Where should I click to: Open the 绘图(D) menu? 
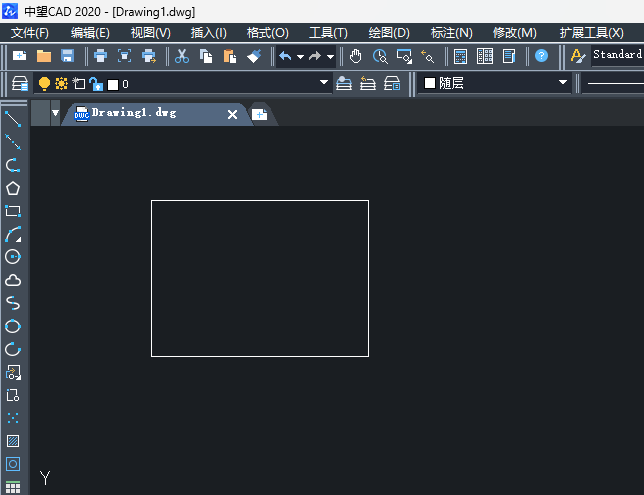389,33
